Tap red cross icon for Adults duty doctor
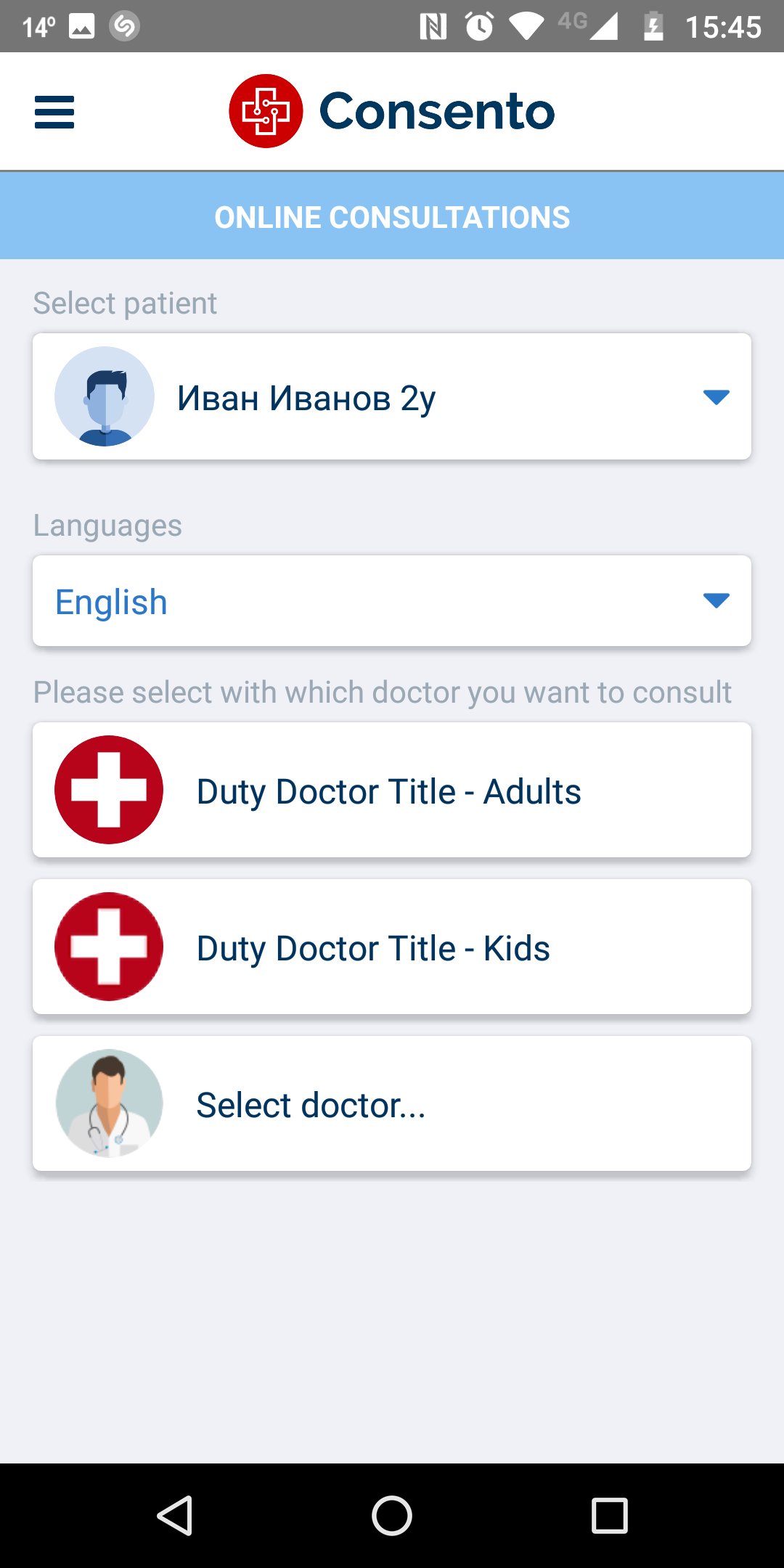The width and height of the screenshot is (784, 1568). [109, 790]
